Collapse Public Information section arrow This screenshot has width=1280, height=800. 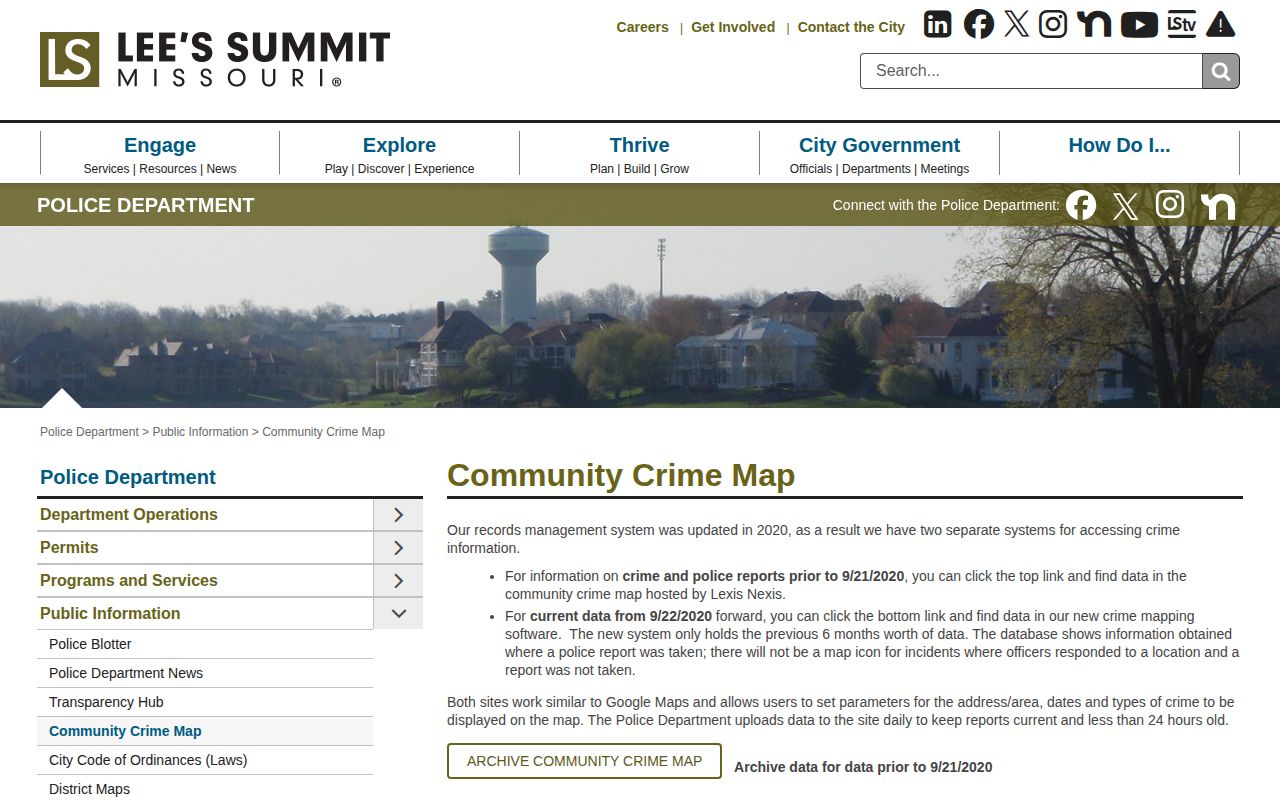(398, 614)
